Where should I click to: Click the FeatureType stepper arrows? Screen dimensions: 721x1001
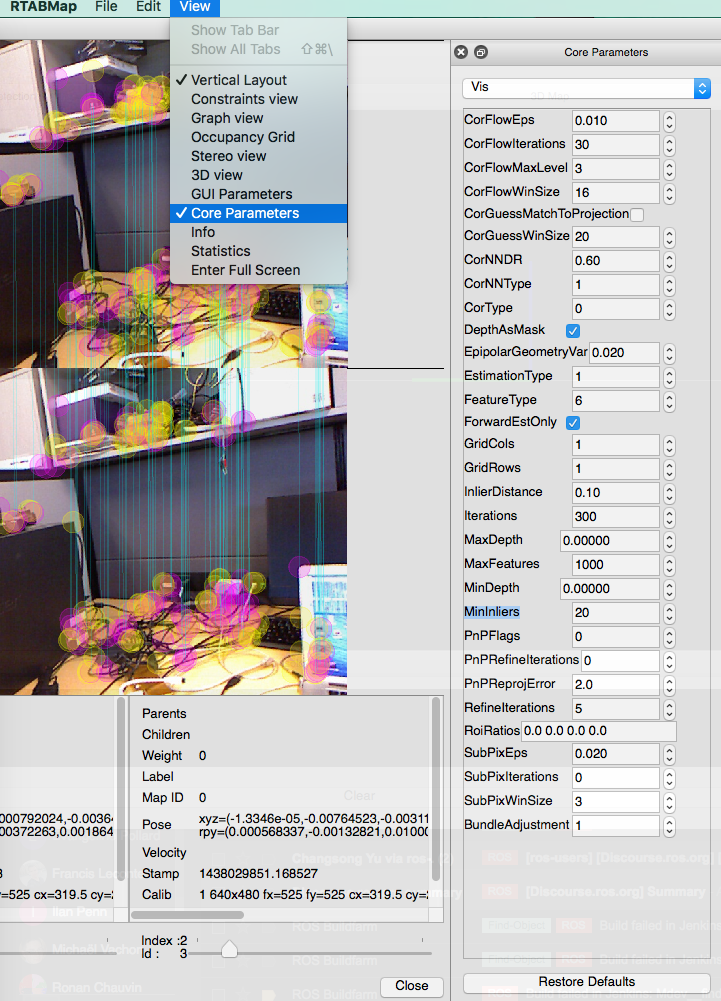669,401
